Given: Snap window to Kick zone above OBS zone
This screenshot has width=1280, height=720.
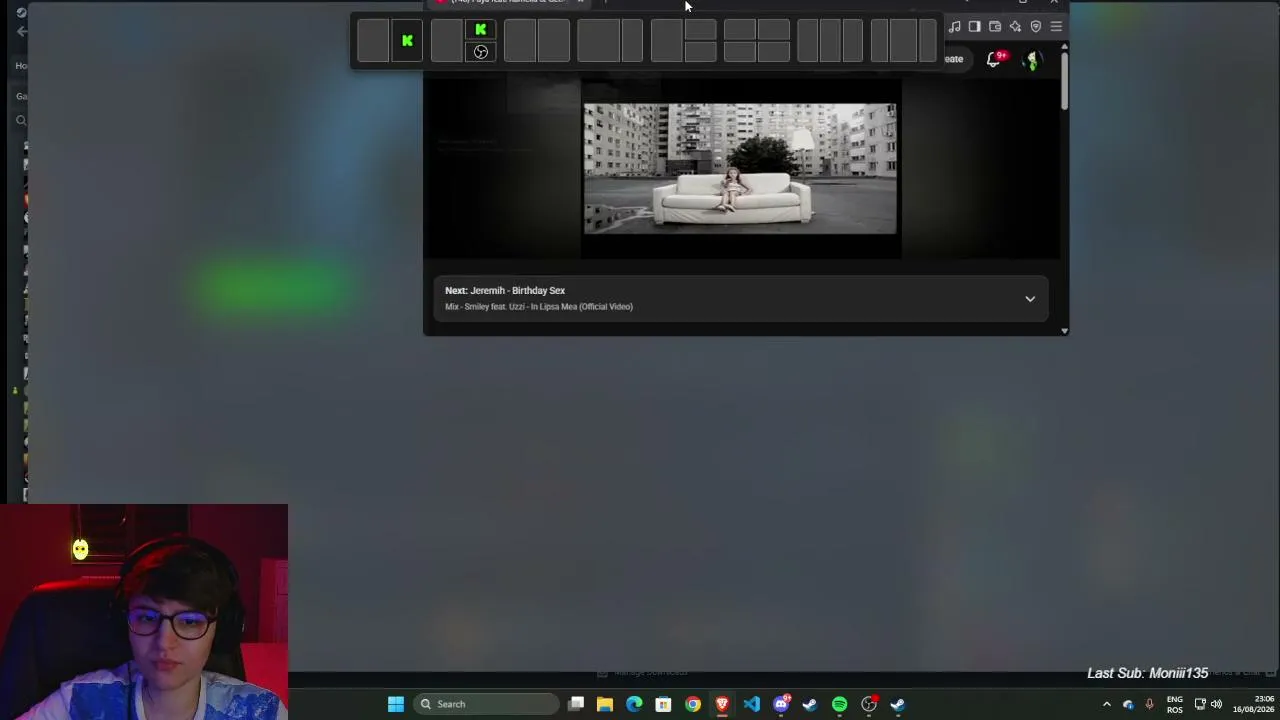Looking at the screenshot, I should click(481, 30).
